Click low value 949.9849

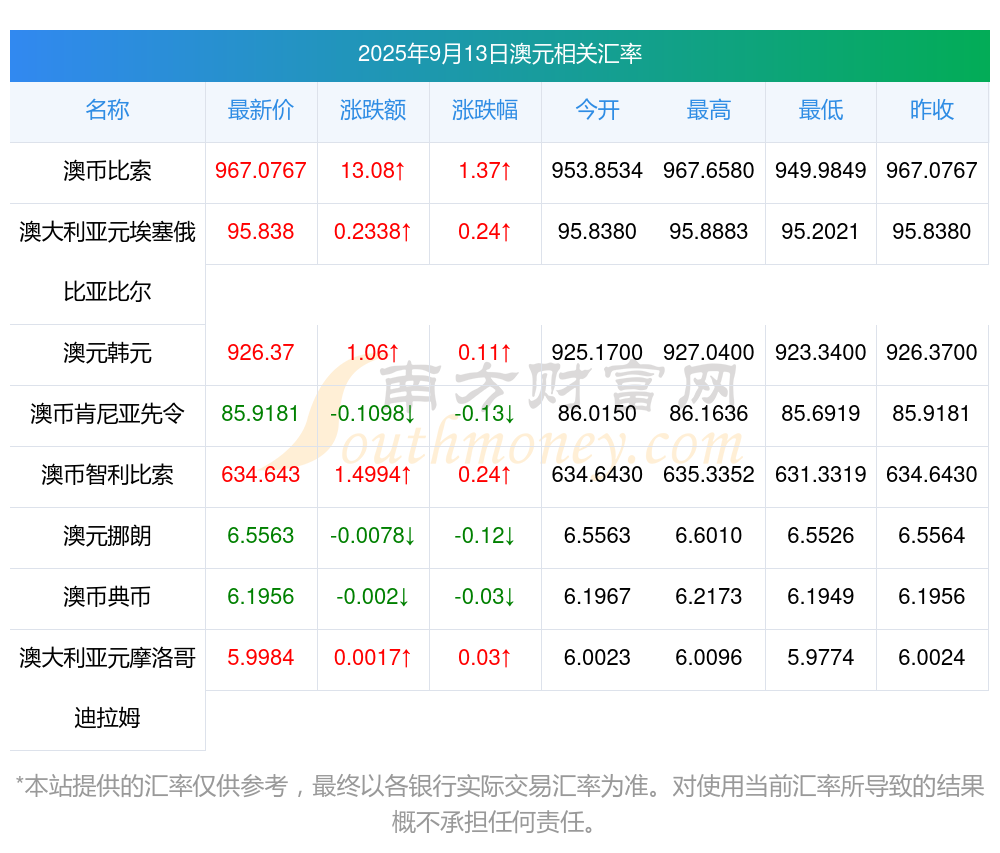pyautogui.click(x=821, y=171)
